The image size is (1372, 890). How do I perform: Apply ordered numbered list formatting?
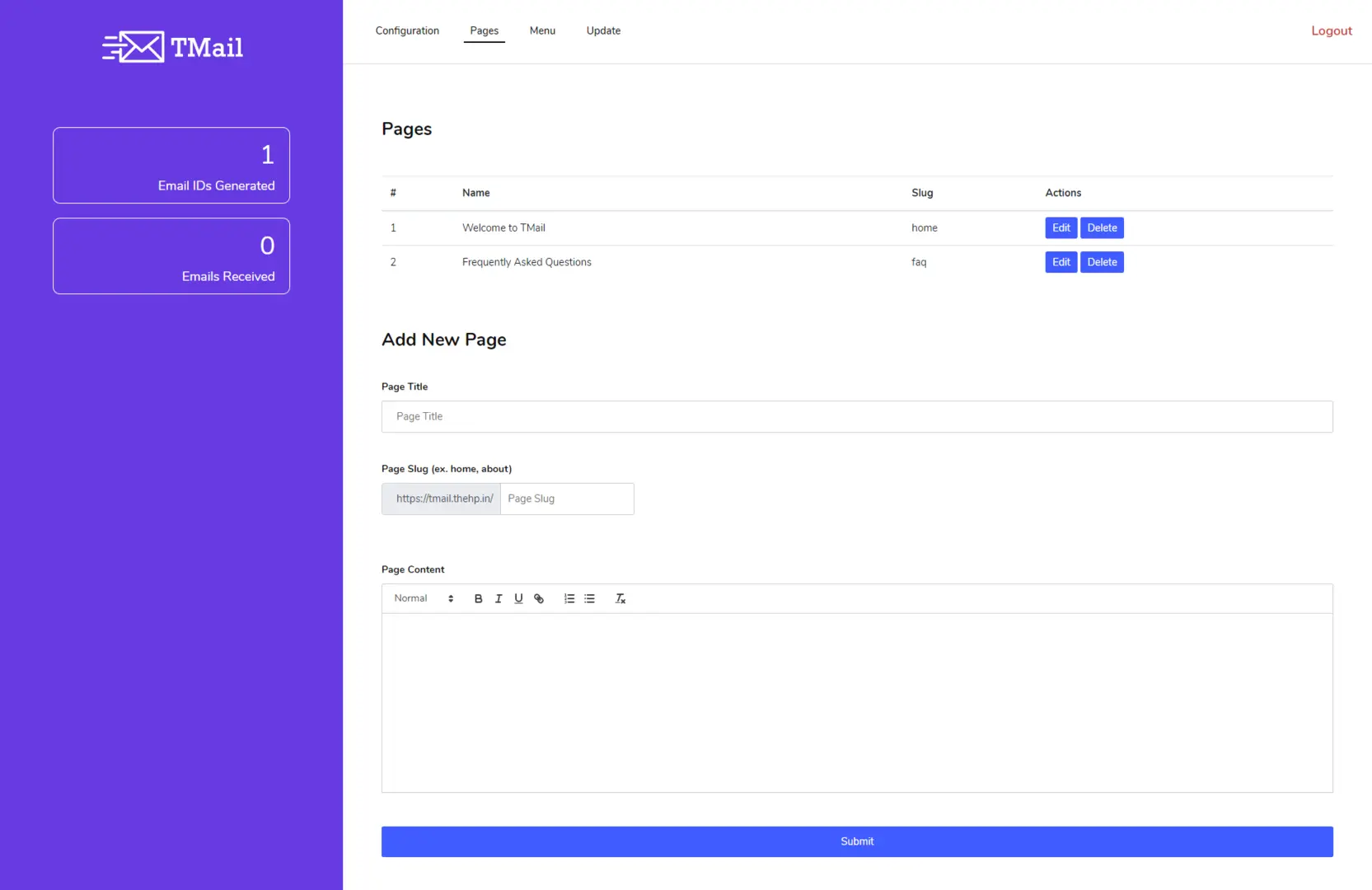tap(569, 599)
